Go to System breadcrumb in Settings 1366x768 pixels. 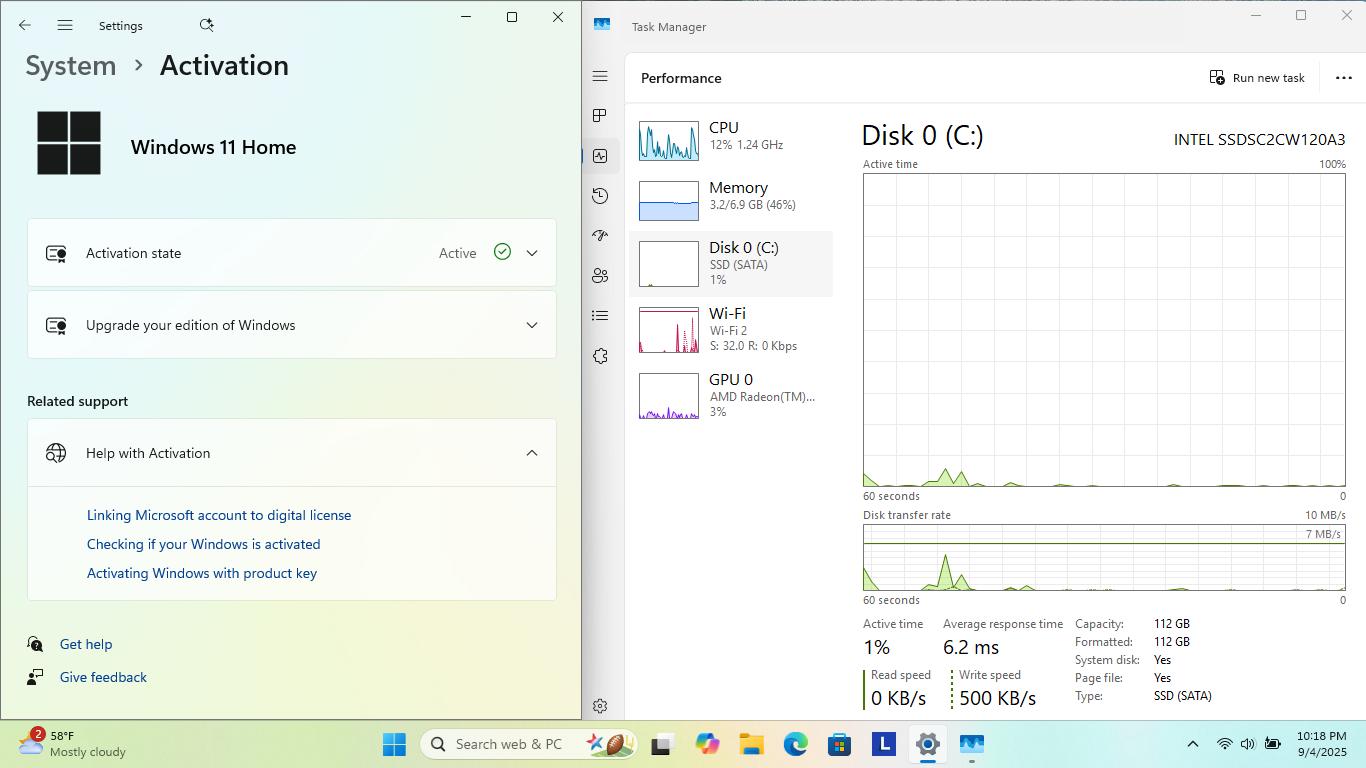[x=71, y=65]
